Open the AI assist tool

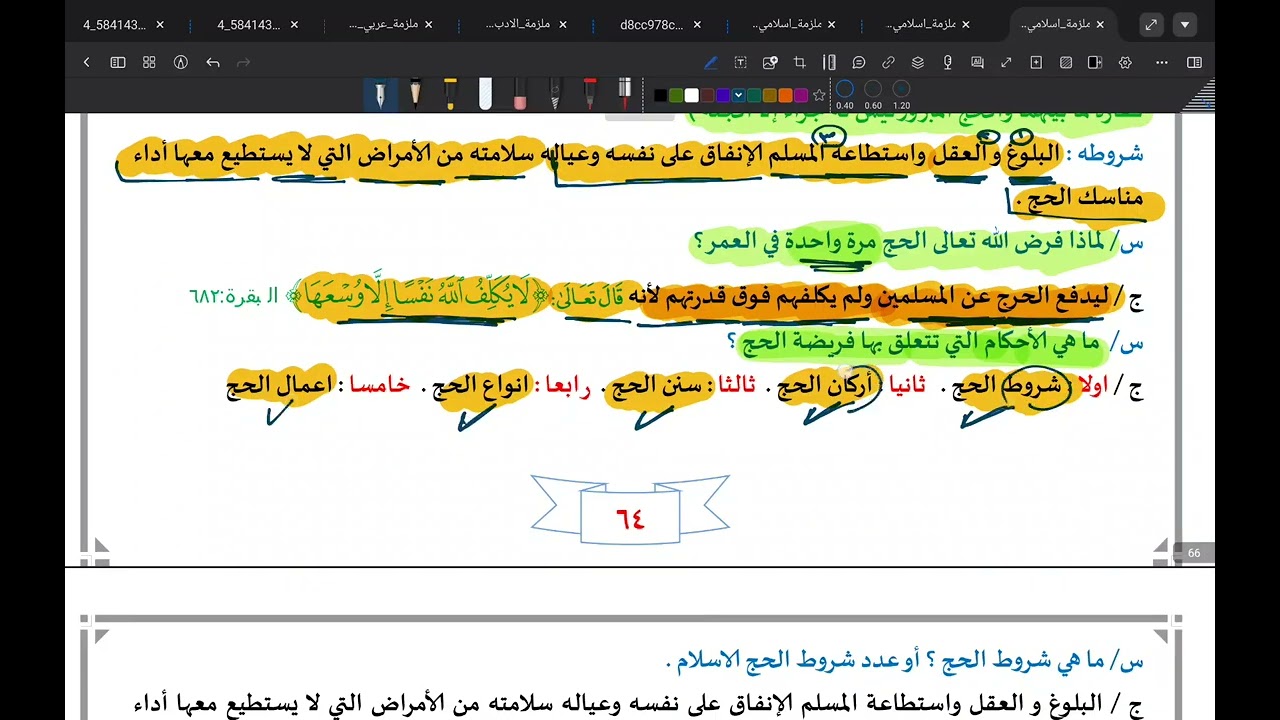(x=976, y=62)
